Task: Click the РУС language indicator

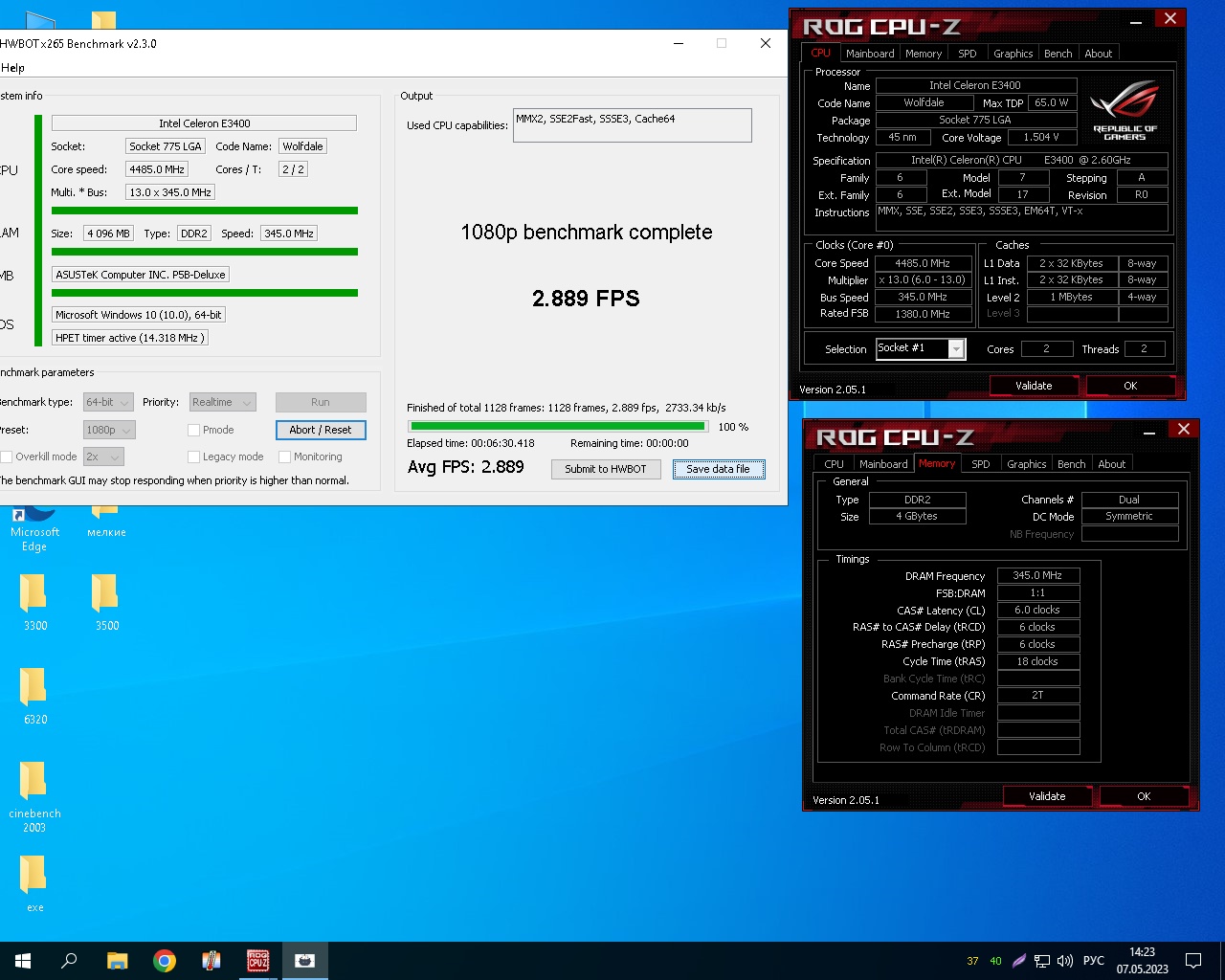Action: (1094, 961)
